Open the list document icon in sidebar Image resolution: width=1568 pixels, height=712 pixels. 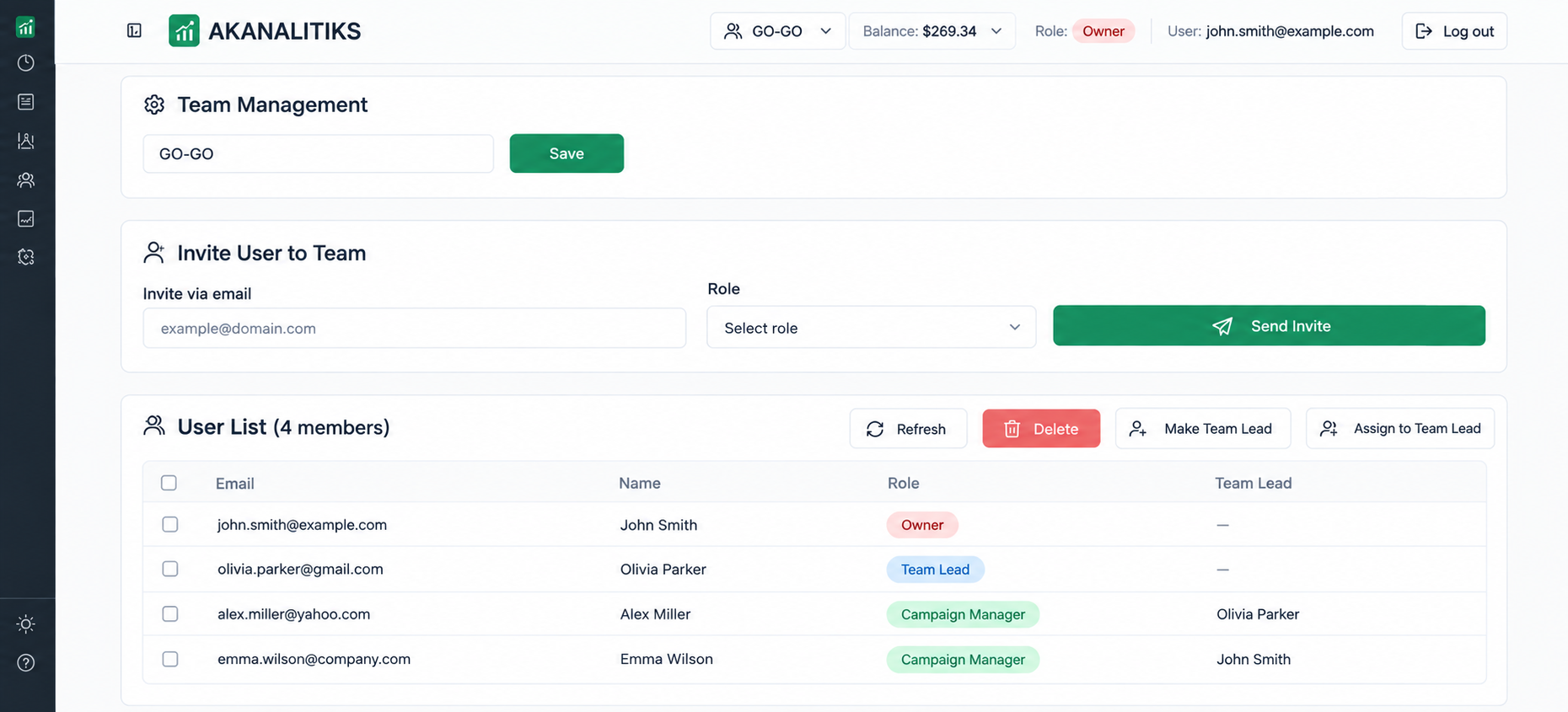[26, 102]
